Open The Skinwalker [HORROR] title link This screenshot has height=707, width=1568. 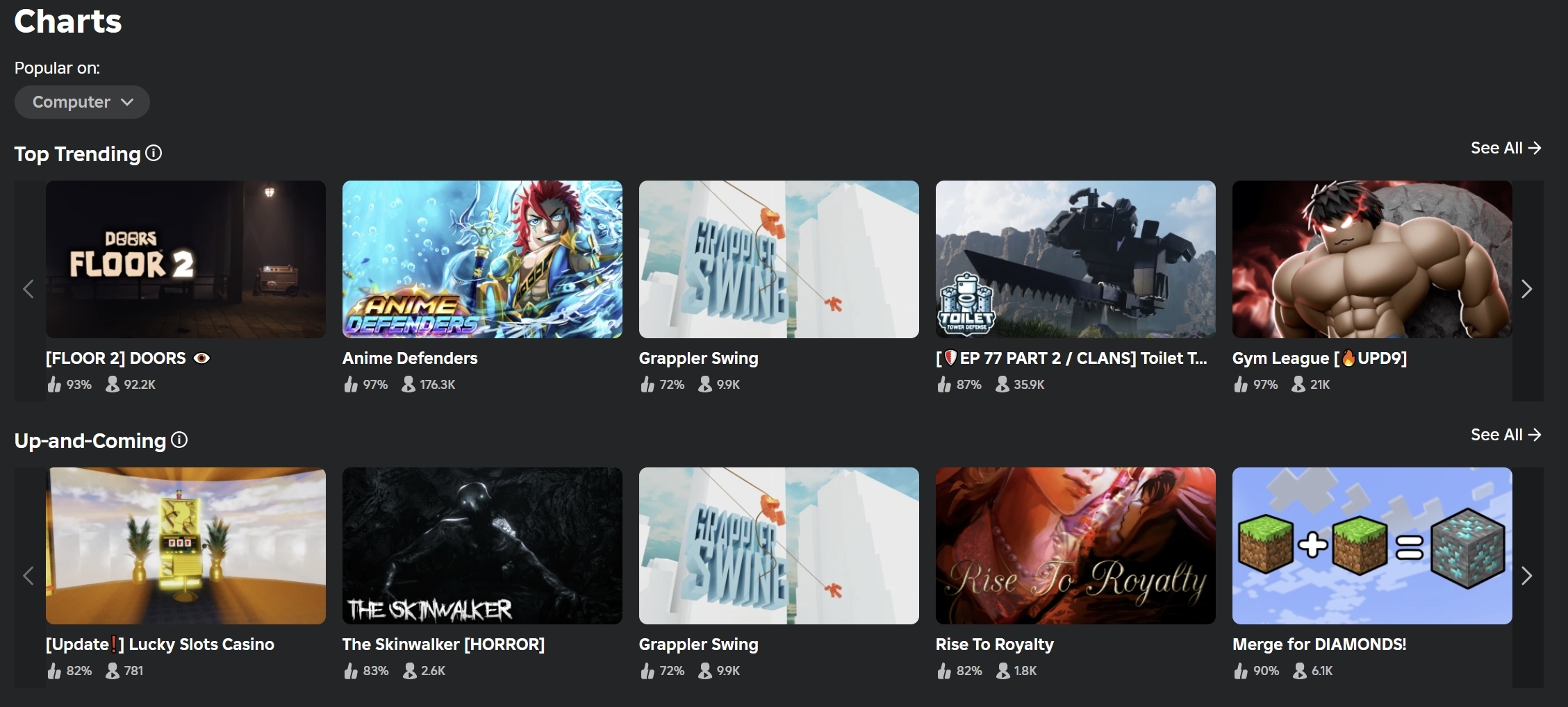pyautogui.click(x=443, y=644)
